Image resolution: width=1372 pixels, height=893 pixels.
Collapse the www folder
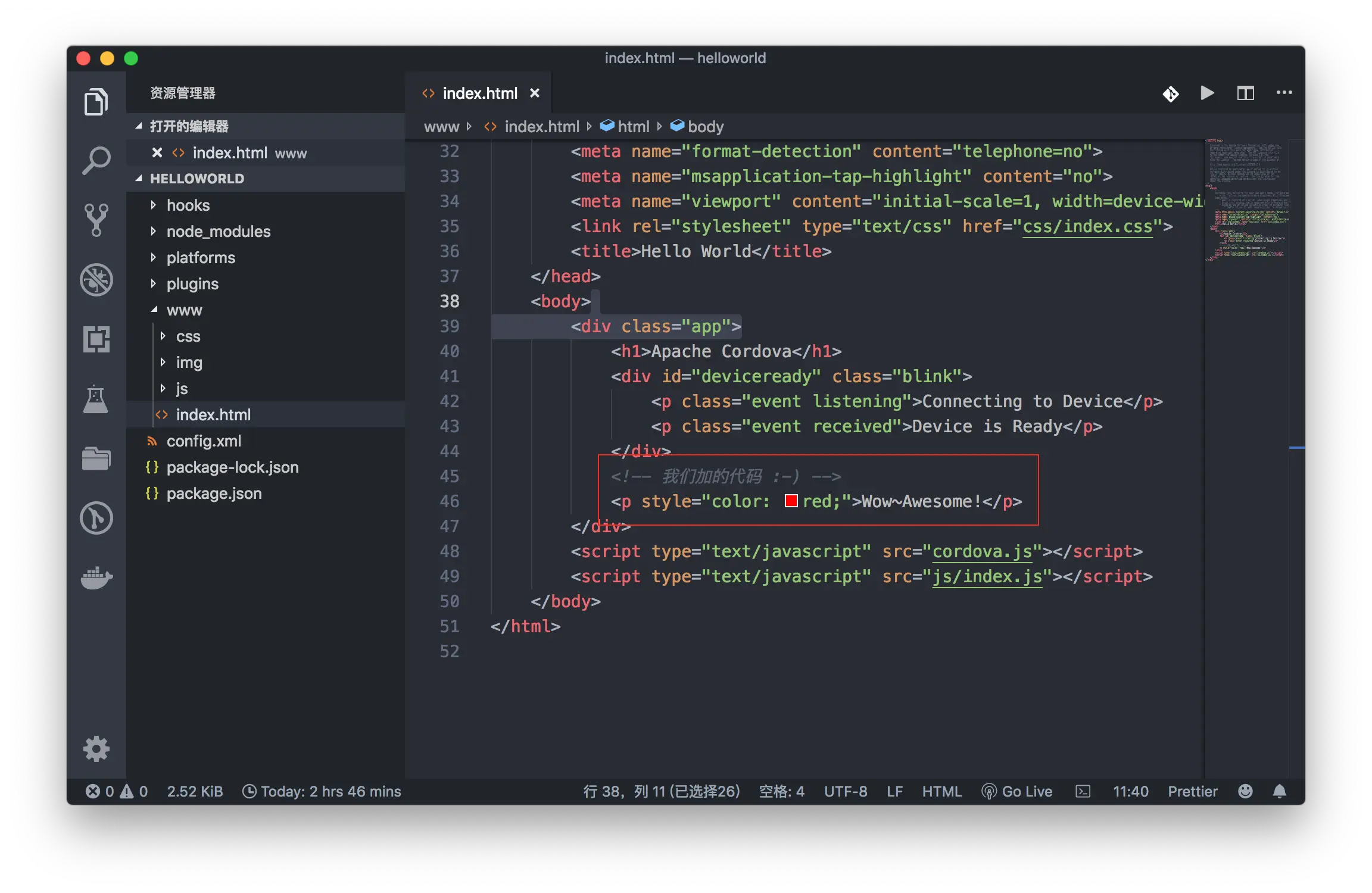[184, 310]
